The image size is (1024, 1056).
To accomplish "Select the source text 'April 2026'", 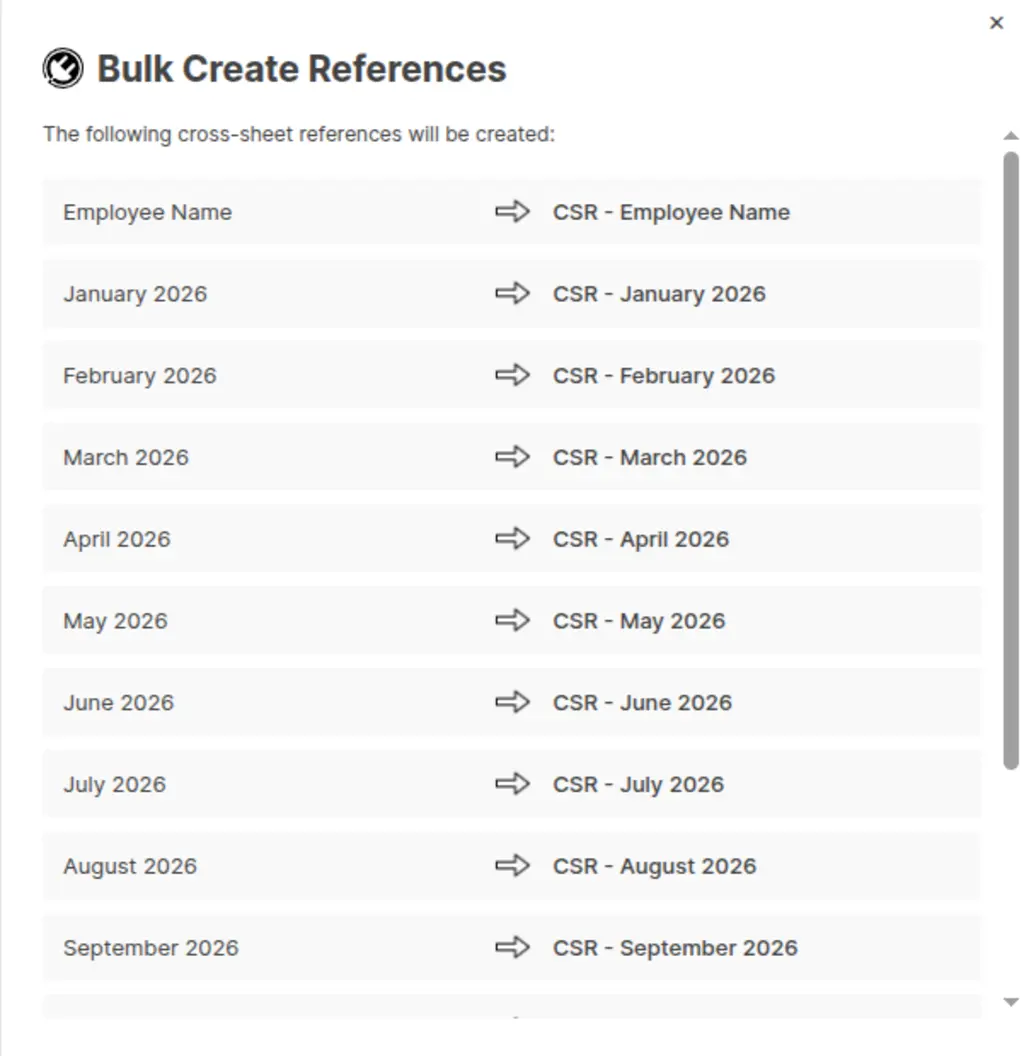I will pos(117,539).
